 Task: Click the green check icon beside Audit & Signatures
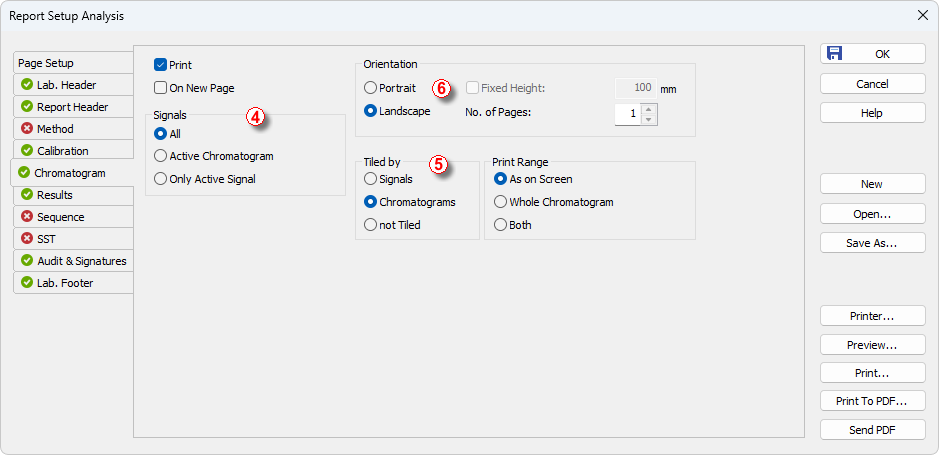pos(27,261)
